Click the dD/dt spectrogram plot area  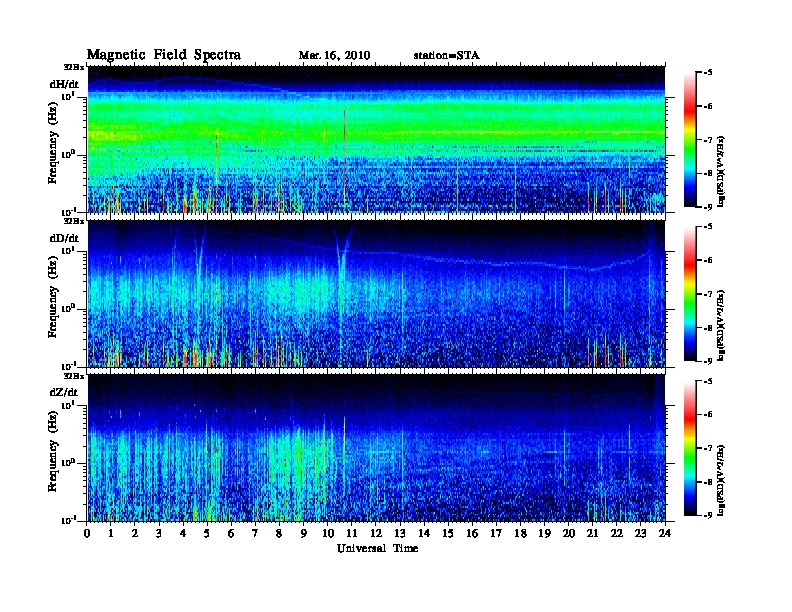tap(376, 294)
